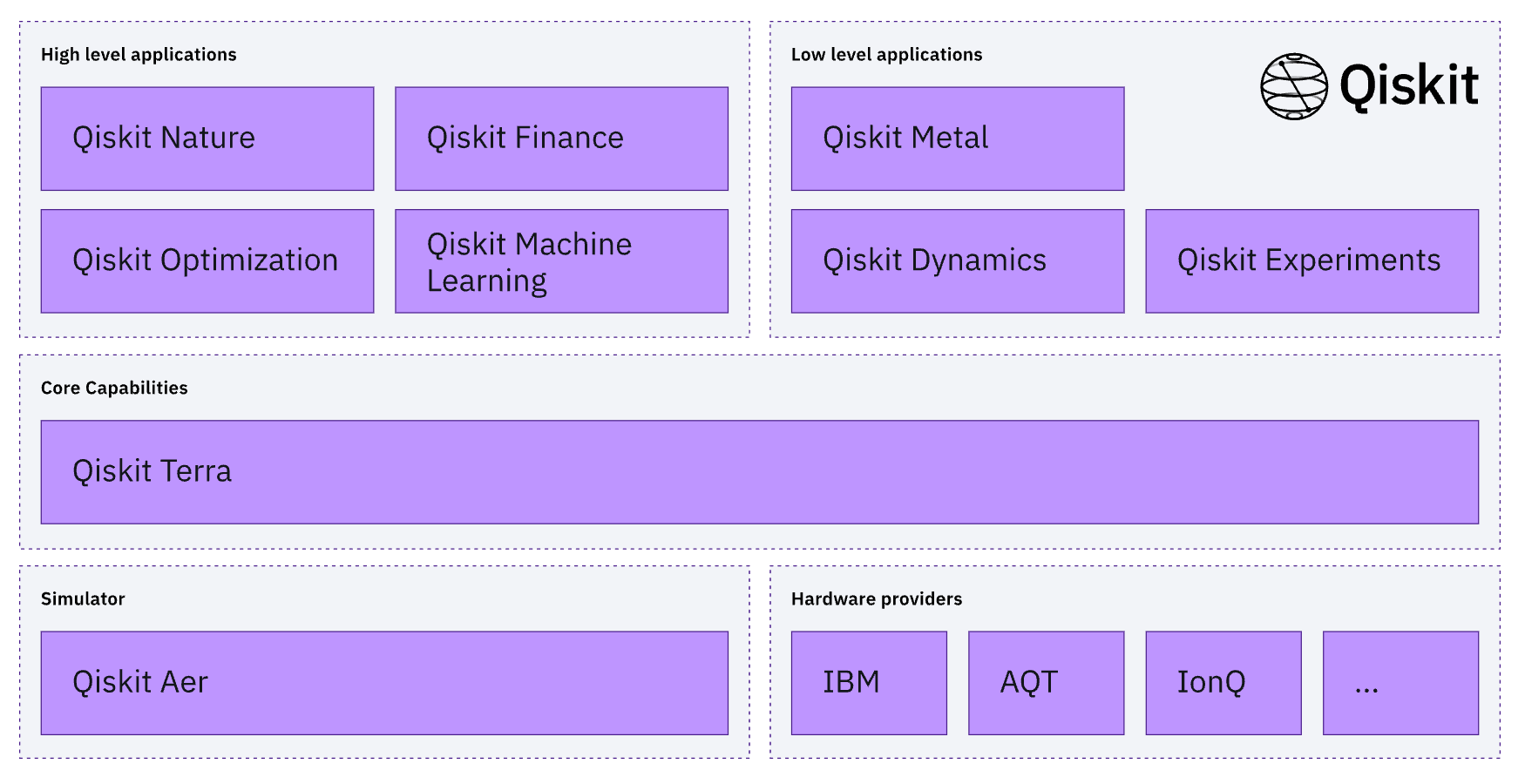Image resolution: width=1525 pixels, height=784 pixels.
Task: Select the Hardware providers heading
Action: [x=877, y=599]
